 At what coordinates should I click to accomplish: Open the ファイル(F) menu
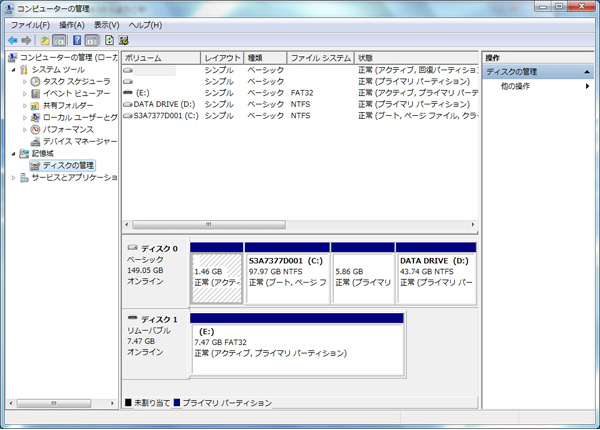pos(30,24)
